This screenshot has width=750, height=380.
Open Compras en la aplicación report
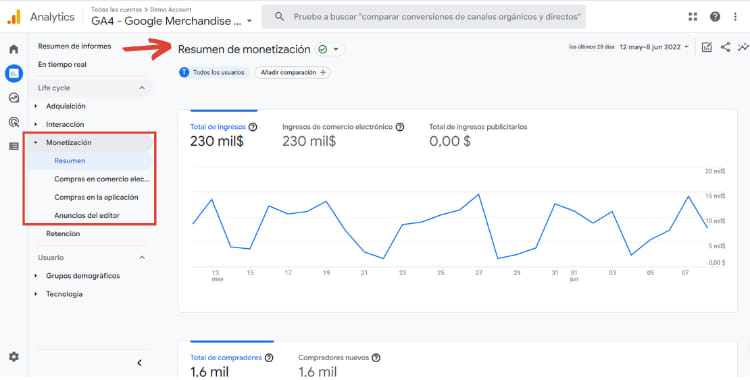point(96,197)
